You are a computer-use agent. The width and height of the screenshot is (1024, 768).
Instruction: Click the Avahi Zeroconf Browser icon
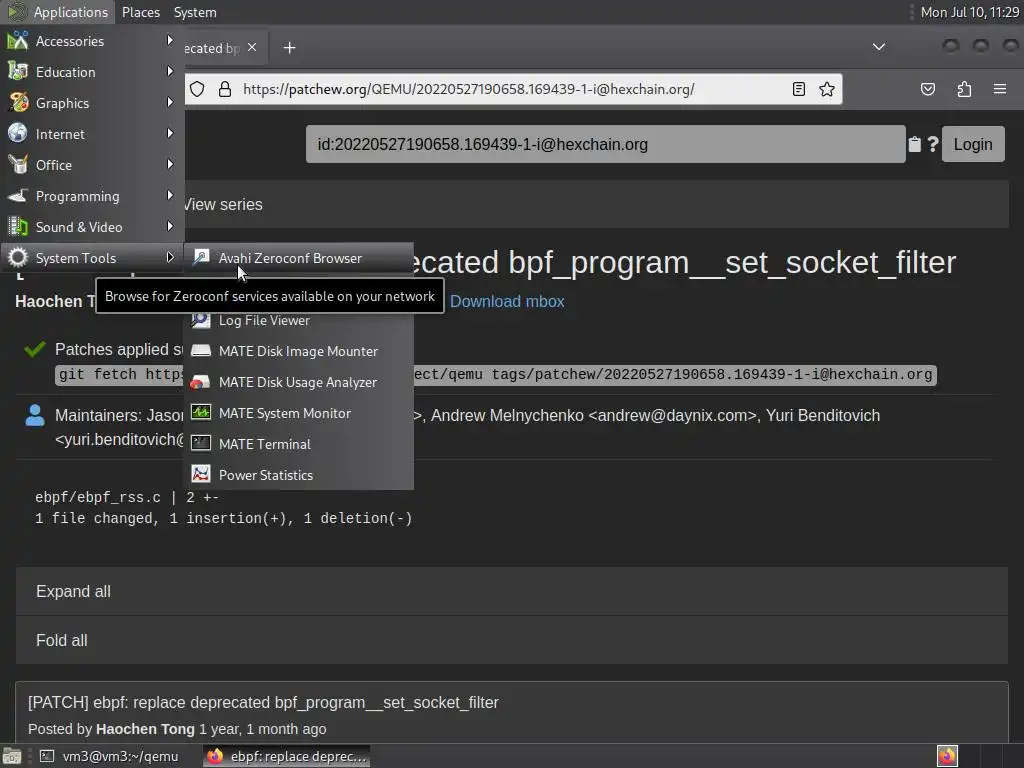(200, 257)
